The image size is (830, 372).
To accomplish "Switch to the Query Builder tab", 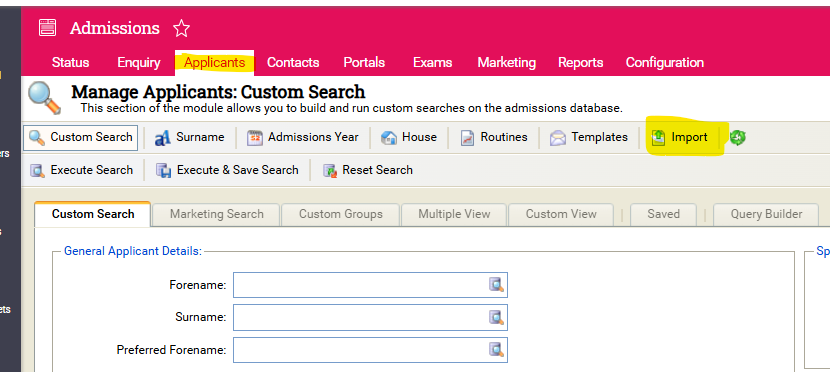I will coord(766,214).
